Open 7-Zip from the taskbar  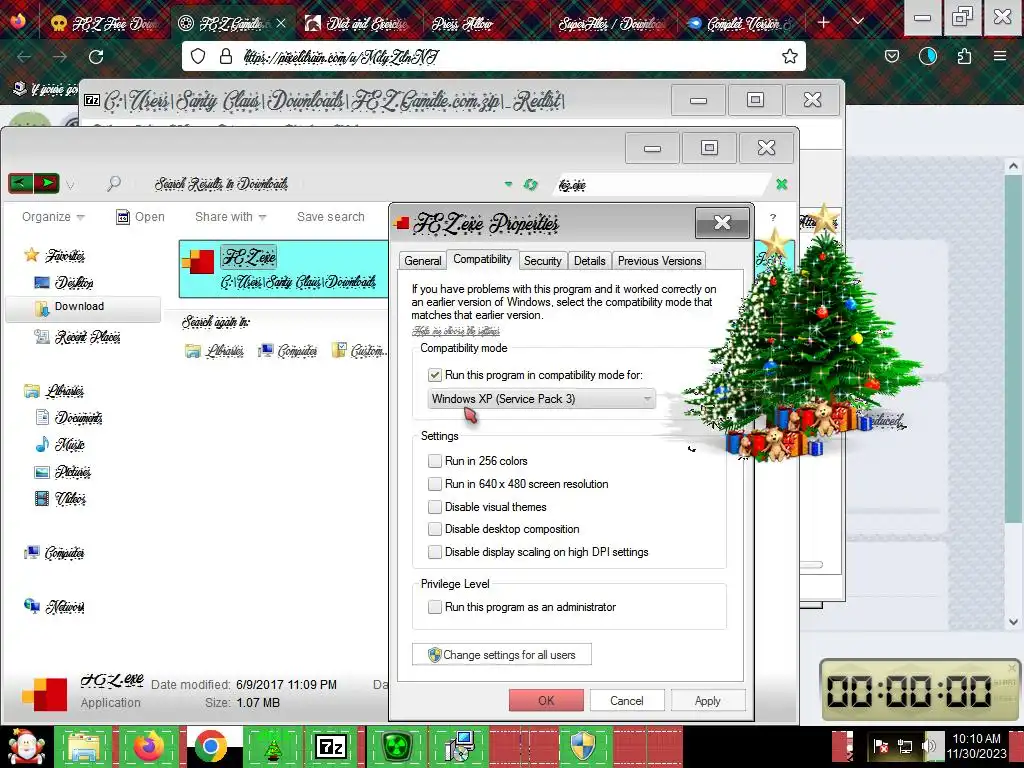point(330,747)
